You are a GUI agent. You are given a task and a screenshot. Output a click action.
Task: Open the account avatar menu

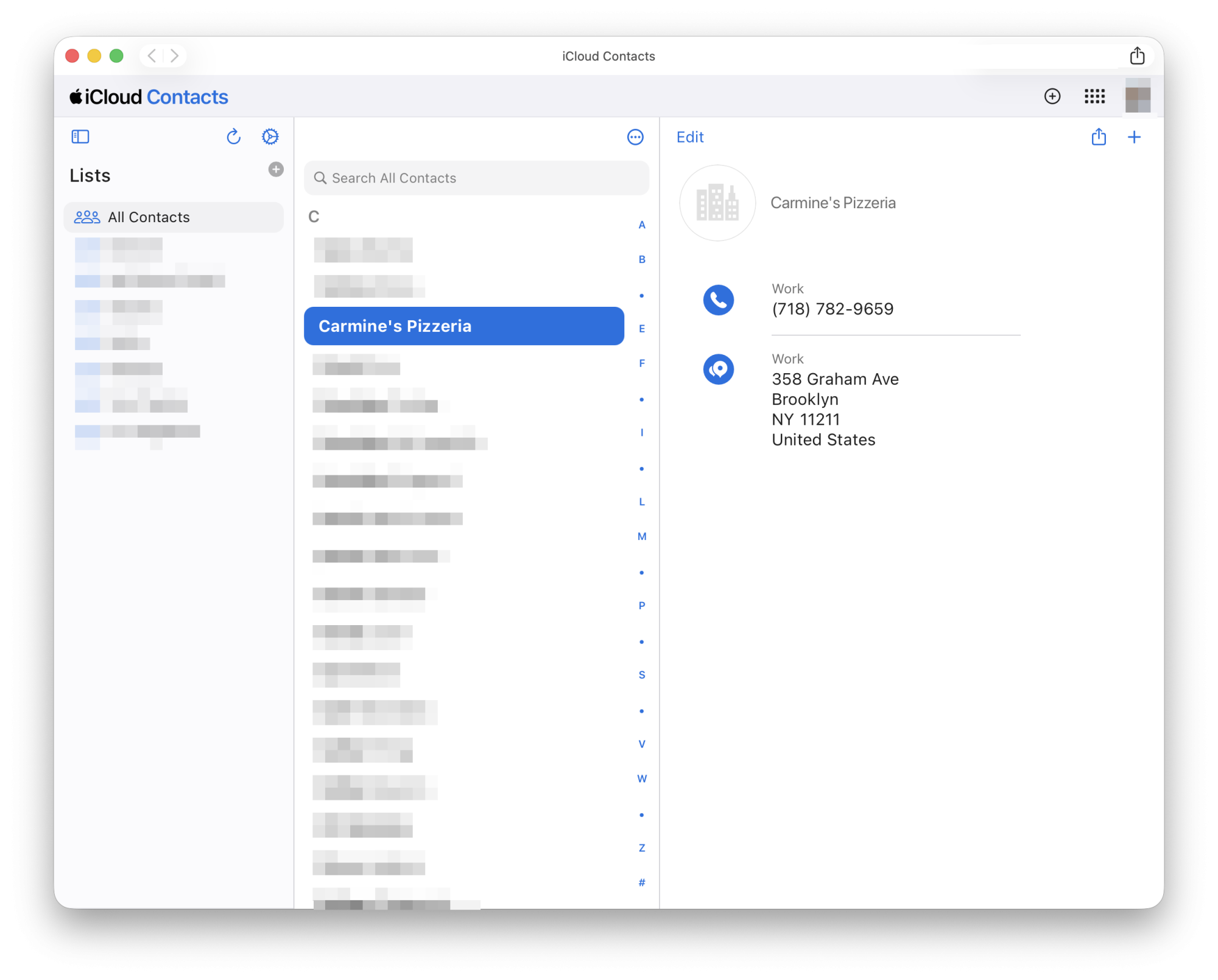pyautogui.click(x=1138, y=96)
